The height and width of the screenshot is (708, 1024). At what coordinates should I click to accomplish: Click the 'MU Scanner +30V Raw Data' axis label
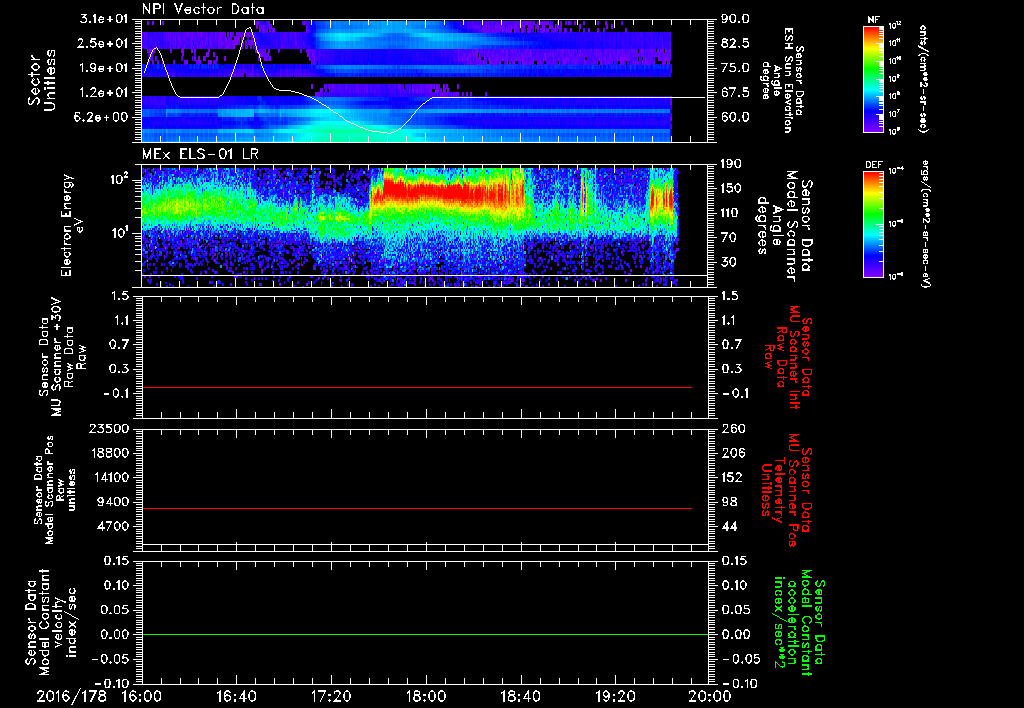coord(62,357)
